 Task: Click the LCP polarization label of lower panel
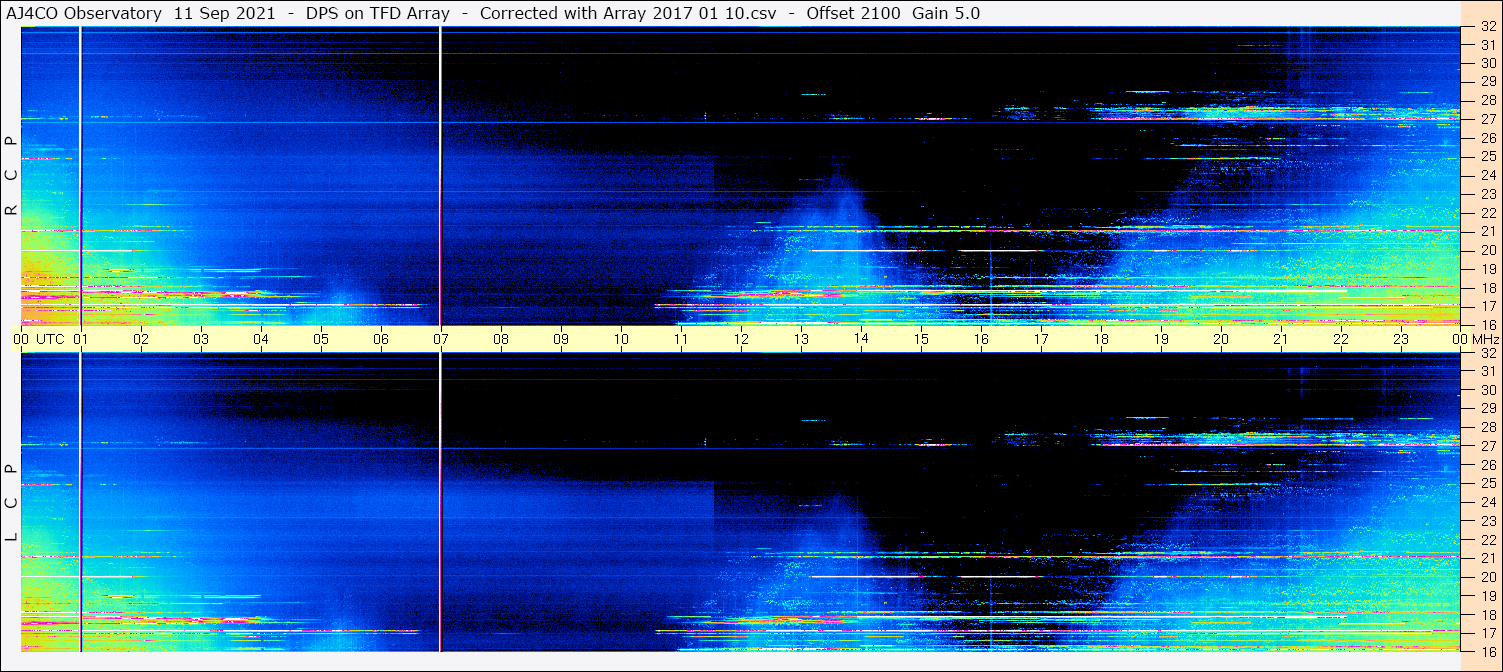pos(11,503)
